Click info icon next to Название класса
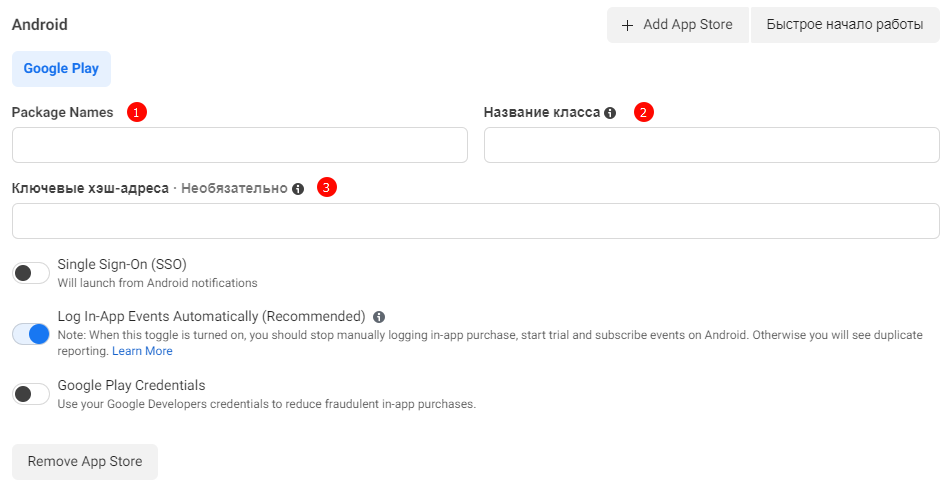 point(610,113)
